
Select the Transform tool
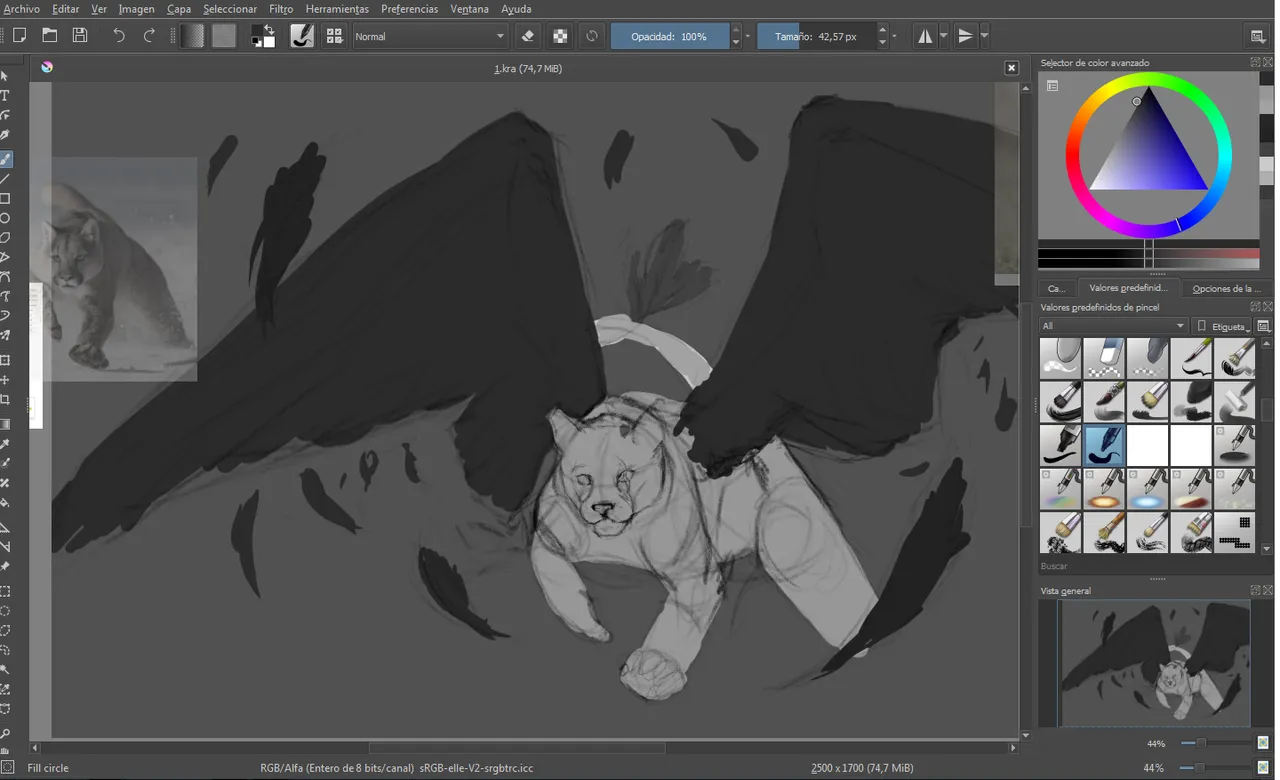click(x=5, y=360)
